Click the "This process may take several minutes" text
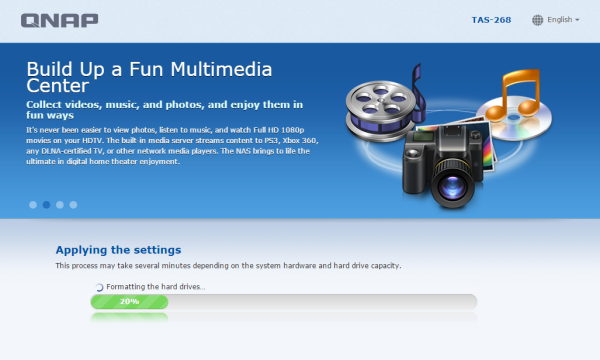Viewport: 600px width, 360px height. pos(228,266)
